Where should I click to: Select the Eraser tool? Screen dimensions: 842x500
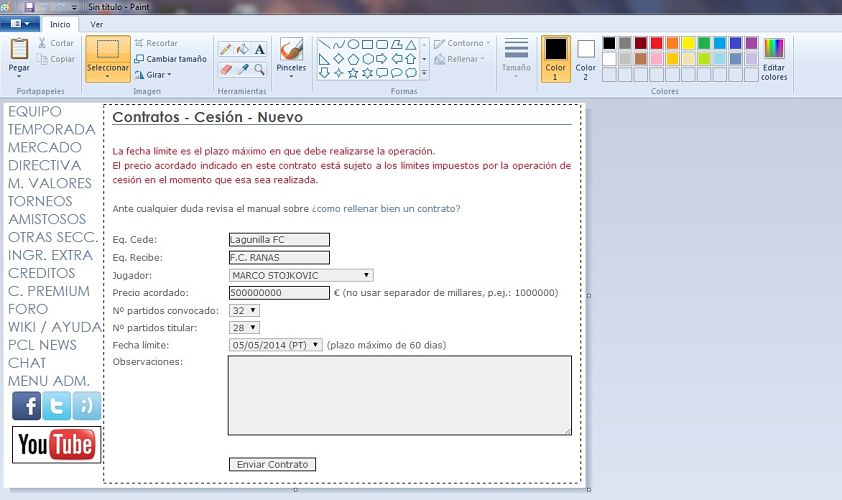226,69
